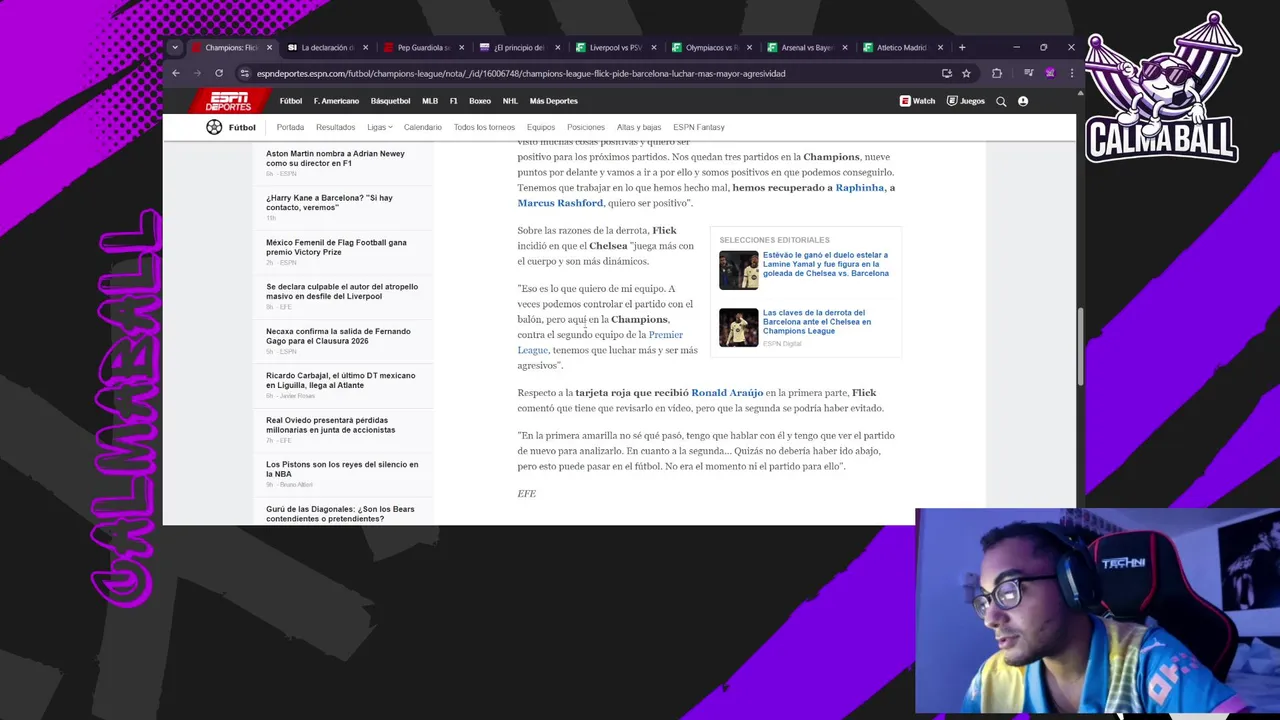
Task: Go to the Portada subnav link
Action: 290,127
